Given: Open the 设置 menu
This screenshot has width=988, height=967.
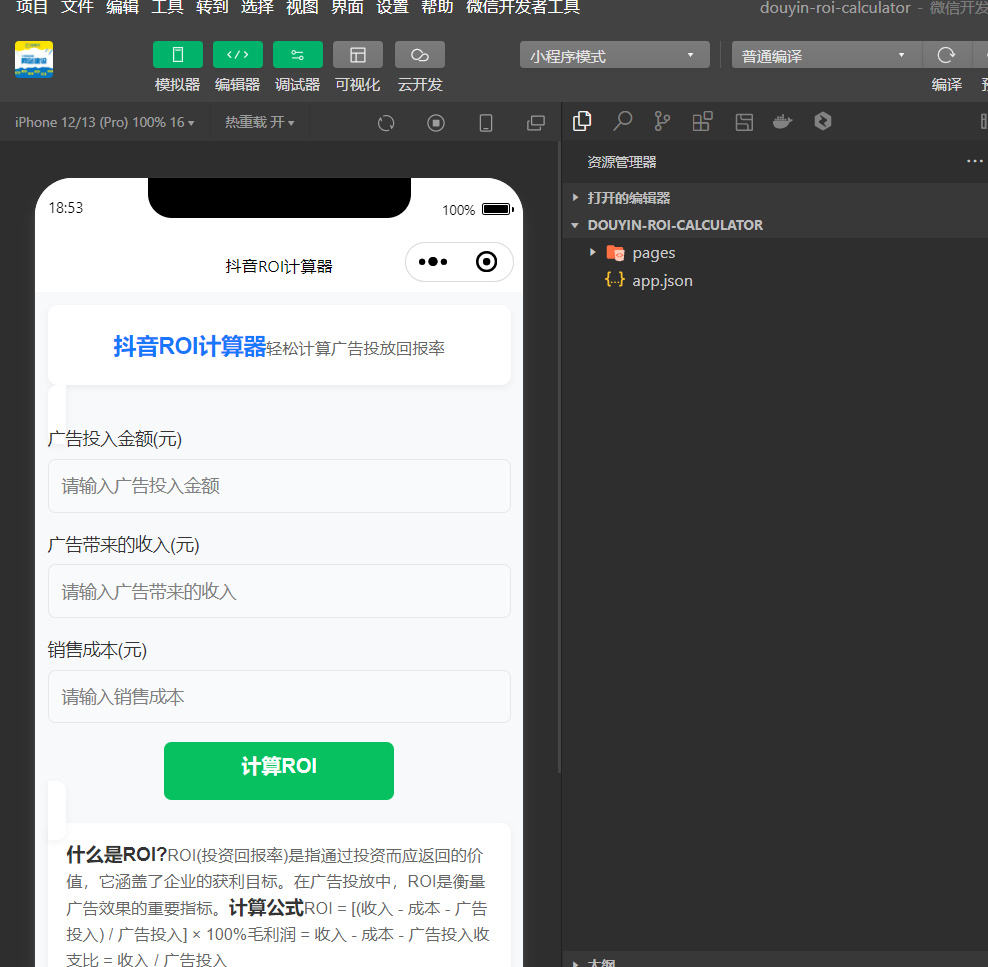Looking at the screenshot, I should 392,8.
